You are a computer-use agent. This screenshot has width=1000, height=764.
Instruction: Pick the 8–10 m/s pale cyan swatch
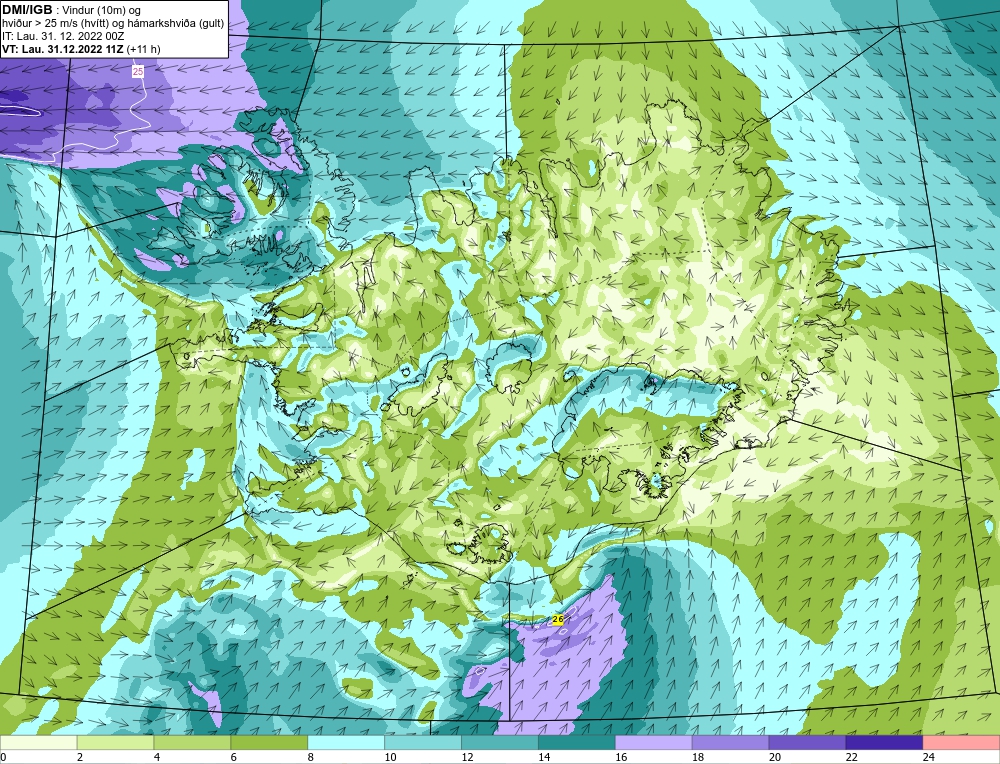pyautogui.click(x=346, y=742)
